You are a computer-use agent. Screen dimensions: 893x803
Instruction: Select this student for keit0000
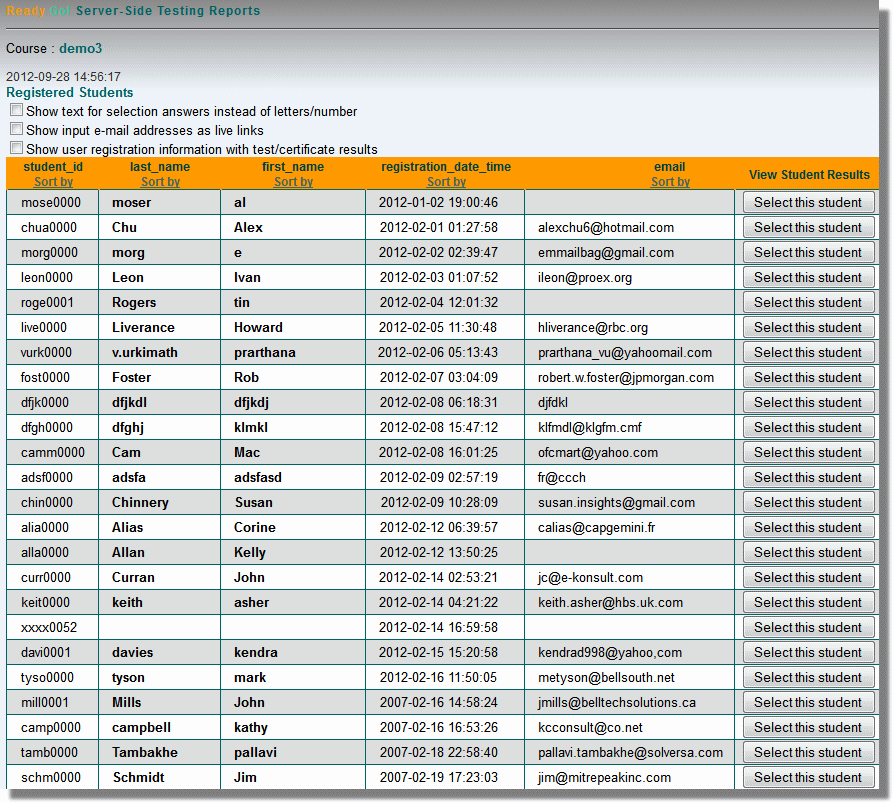808,603
